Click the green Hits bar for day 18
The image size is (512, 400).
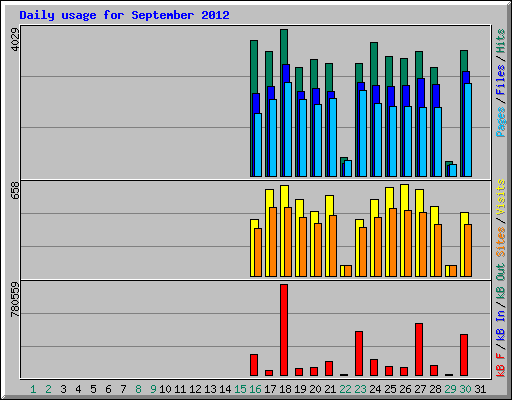point(284,47)
